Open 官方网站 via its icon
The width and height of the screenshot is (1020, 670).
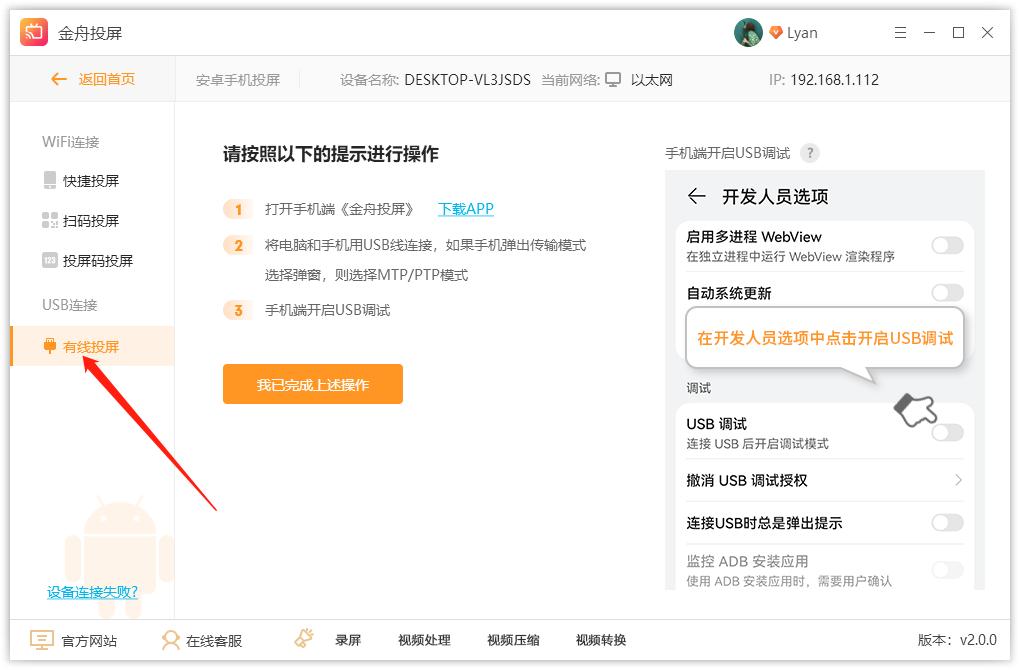coord(41,639)
